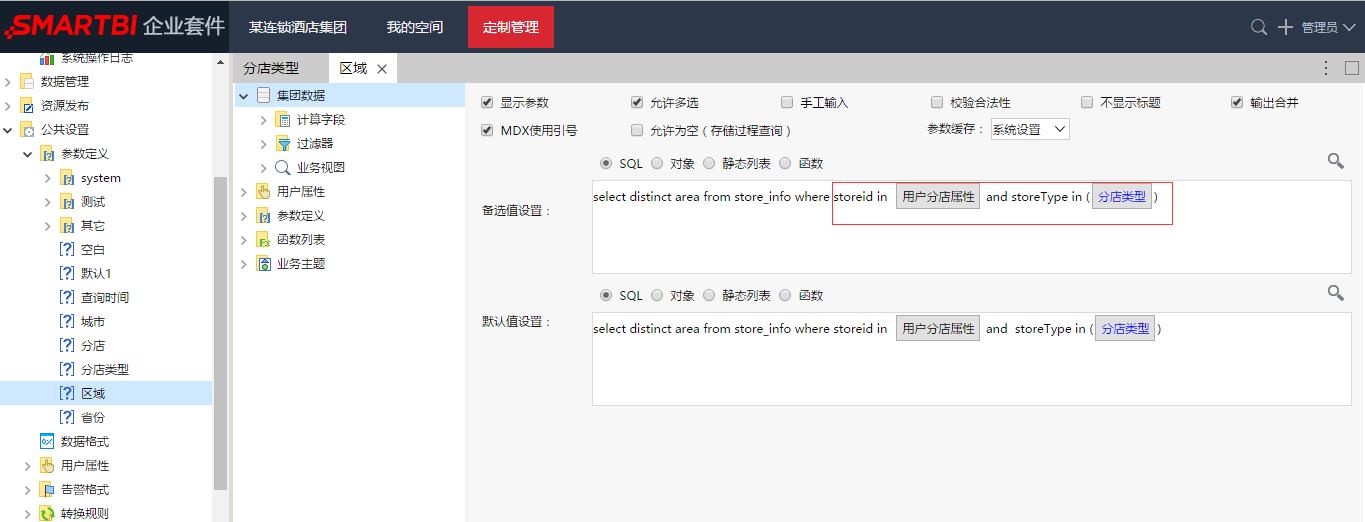Open 资源发布 in left sidebar
The width and height of the screenshot is (1365, 522).
64,106
